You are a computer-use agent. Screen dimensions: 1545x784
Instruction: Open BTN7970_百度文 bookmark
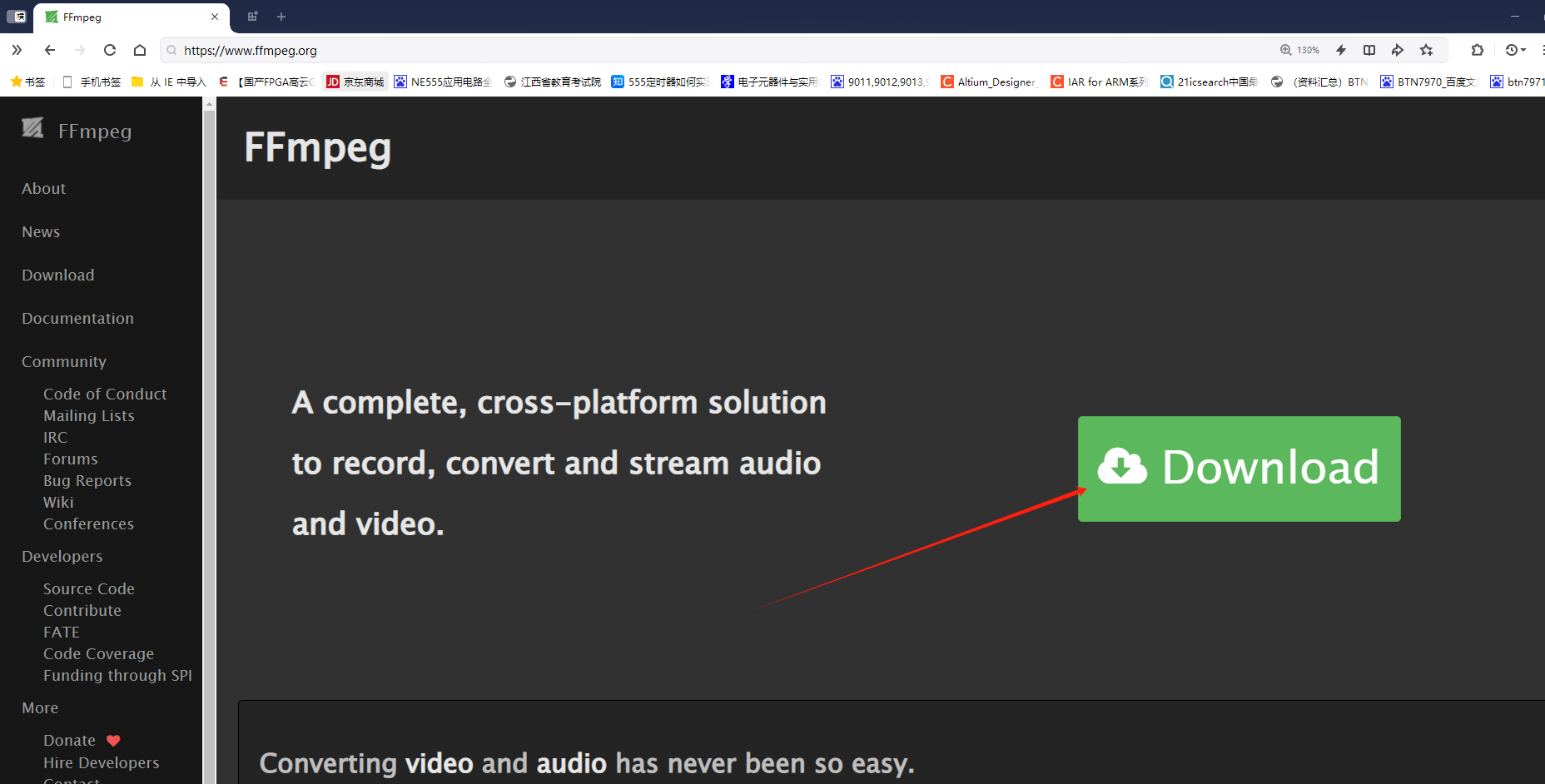coord(1429,82)
